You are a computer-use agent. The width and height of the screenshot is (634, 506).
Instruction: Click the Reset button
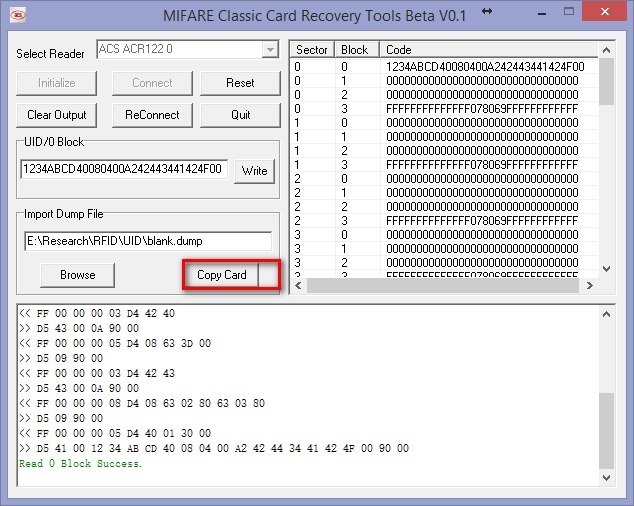240,83
